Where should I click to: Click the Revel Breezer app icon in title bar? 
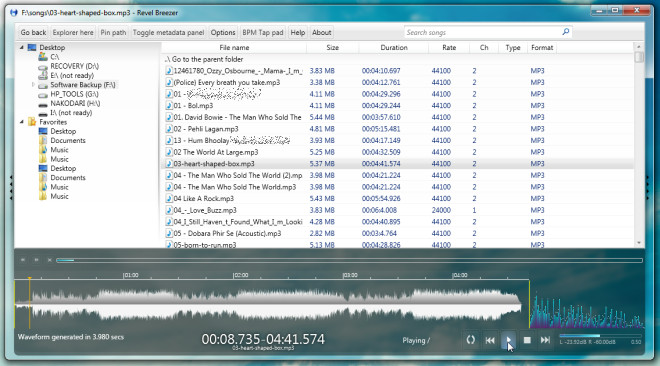point(14,13)
